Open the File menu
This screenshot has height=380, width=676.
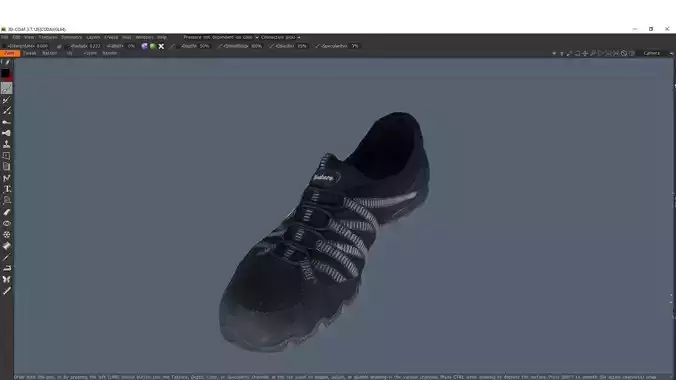point(5,38)
